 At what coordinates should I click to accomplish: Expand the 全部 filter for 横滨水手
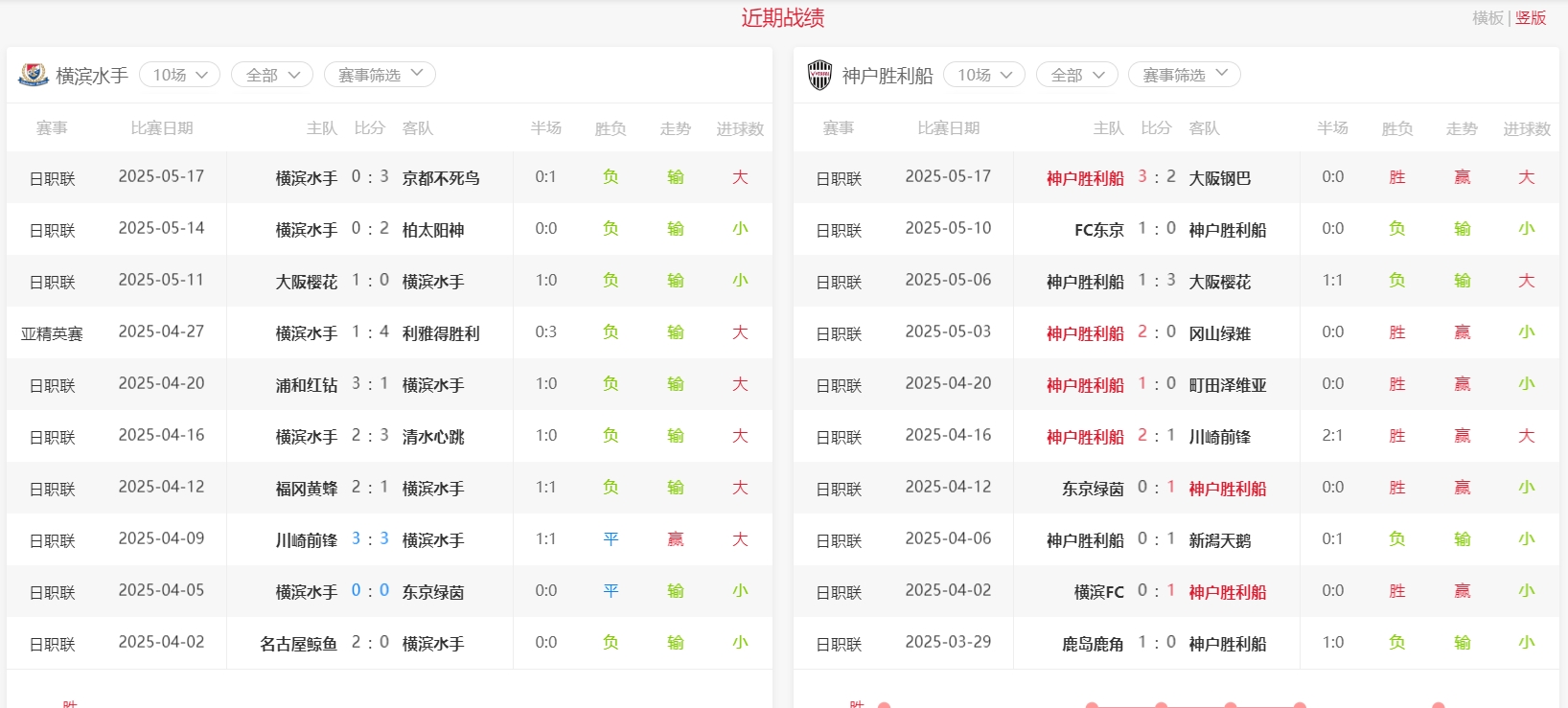coord(272,75)
